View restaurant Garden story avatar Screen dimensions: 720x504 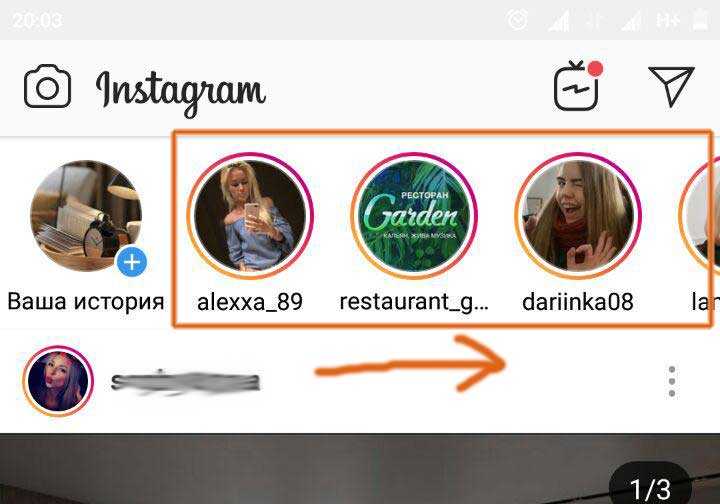click(414, 216)
